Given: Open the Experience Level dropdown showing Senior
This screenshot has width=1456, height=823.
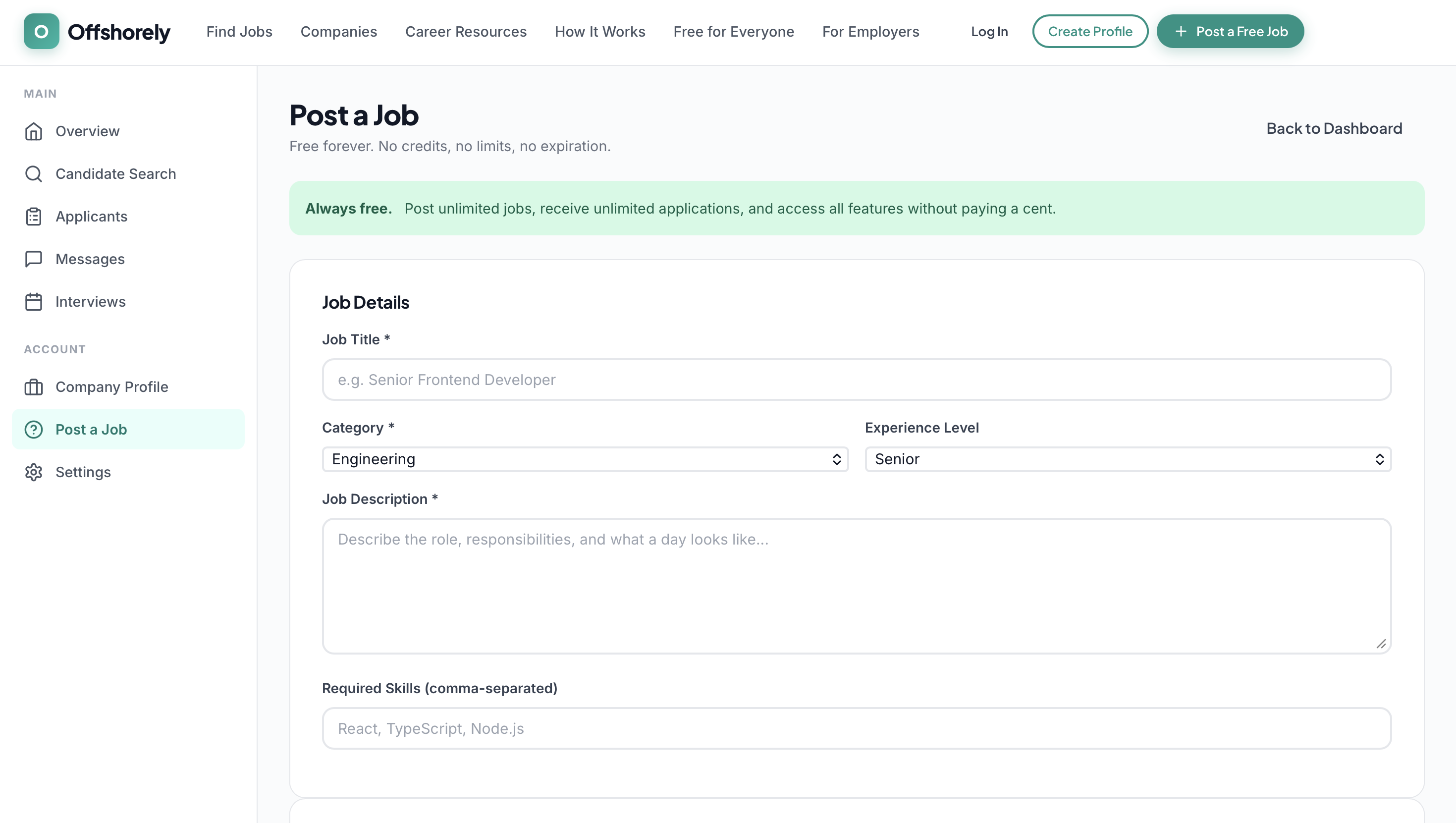Looking at the screenshot, I should [1128, 459].
